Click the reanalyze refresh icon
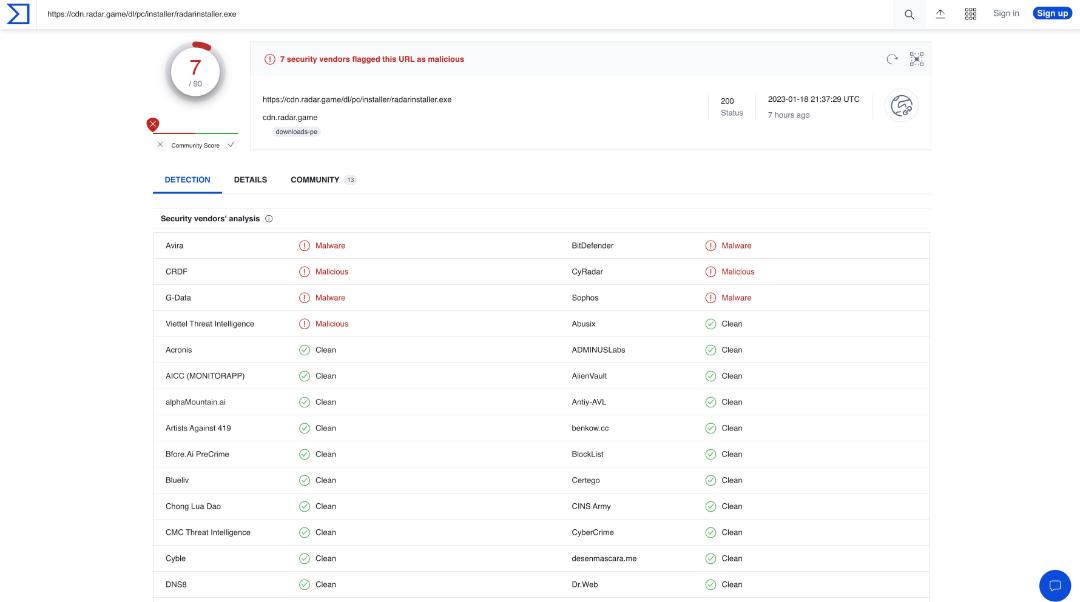This screenshot has height=602, width=1080. [892, 59]
